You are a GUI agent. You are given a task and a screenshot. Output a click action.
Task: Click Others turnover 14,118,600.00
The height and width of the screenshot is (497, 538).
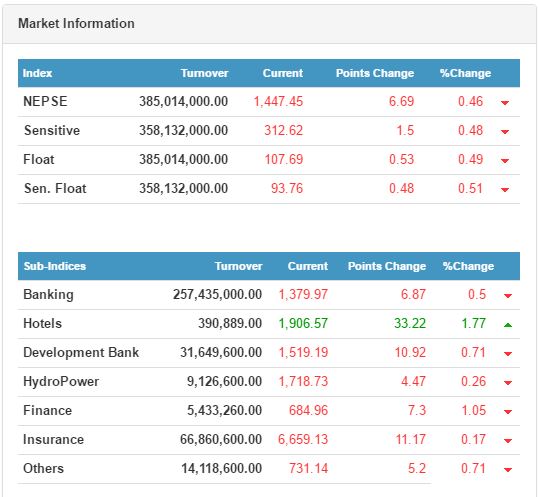click(x=221, y=469)
